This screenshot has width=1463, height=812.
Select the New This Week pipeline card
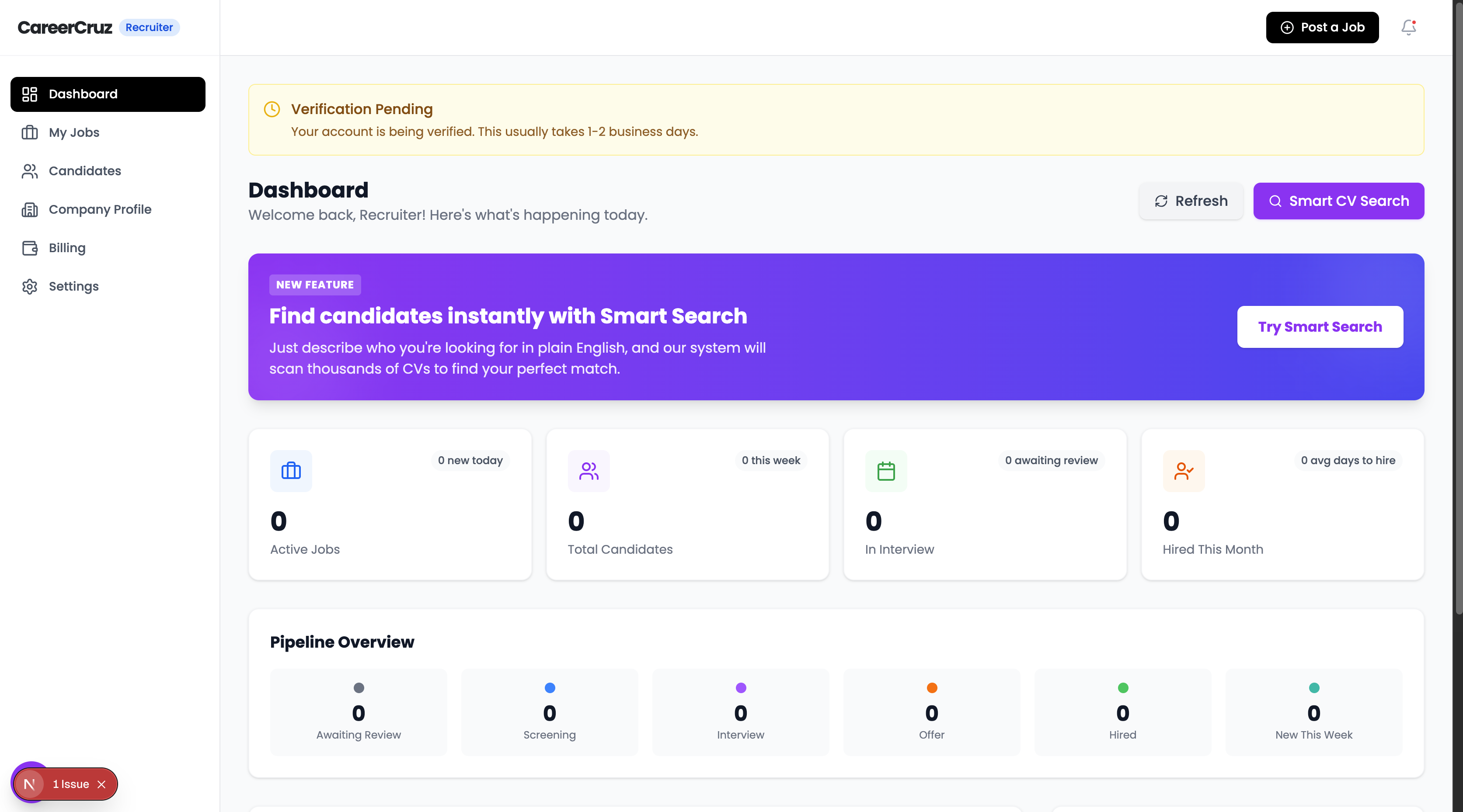point(1314,712)
